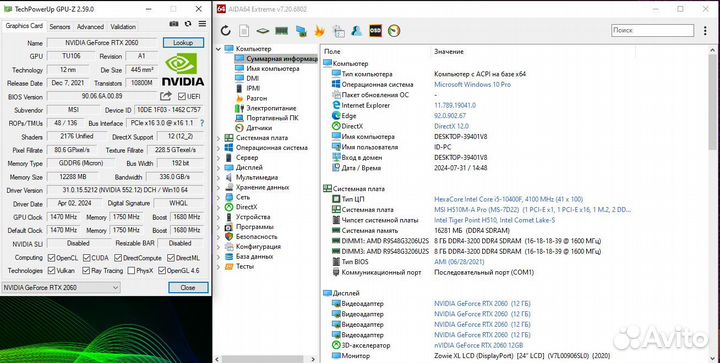Click the Lookup button in GPU-Z
This screenshot has width=720, height=363.
(183, 43)
